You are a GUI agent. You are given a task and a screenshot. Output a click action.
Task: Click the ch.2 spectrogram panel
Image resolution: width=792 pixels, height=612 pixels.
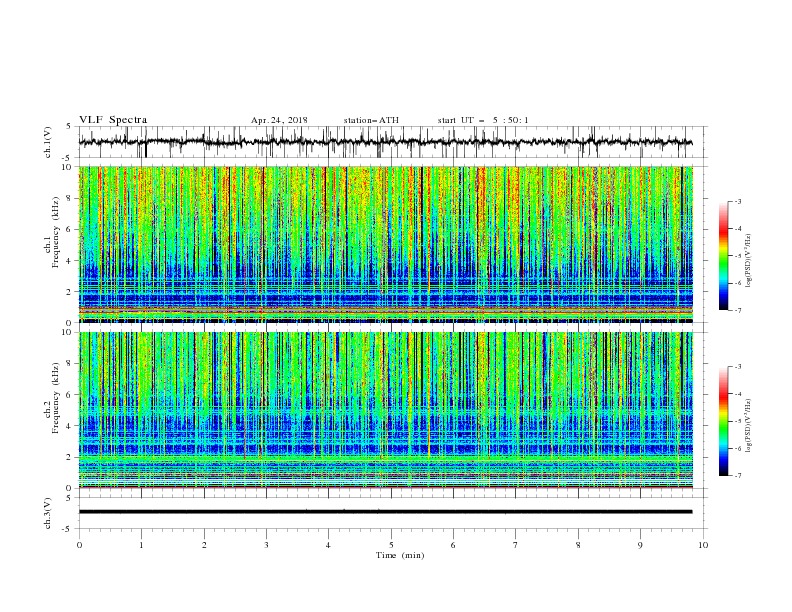(x=385, y=410)
